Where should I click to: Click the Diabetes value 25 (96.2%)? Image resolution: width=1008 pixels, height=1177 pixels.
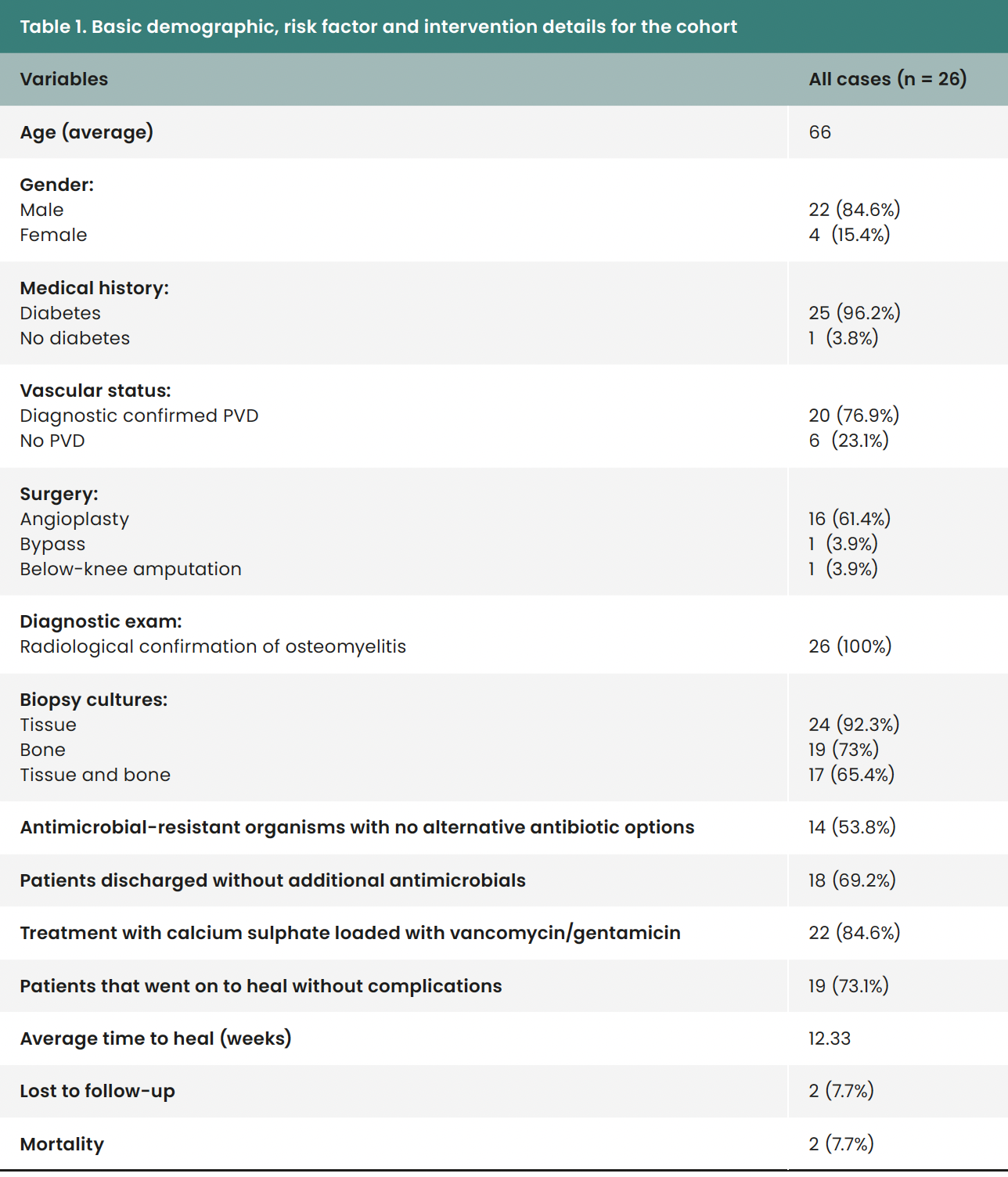[854, 313]
